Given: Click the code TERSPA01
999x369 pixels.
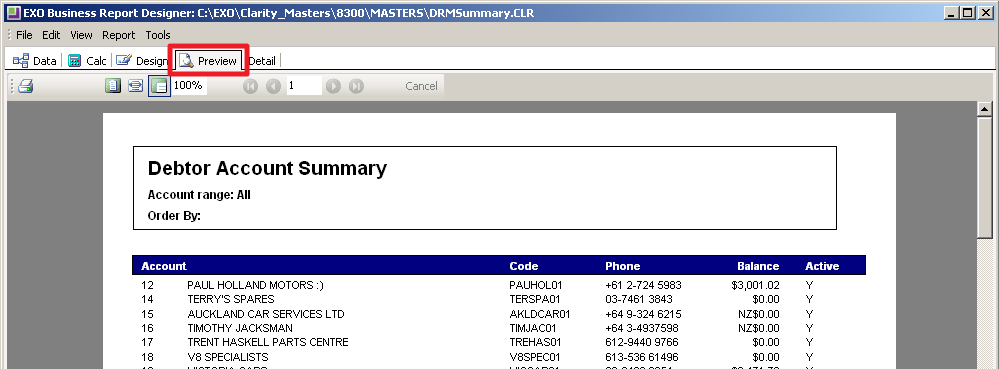Looking at the screenshot, I should click(535, 299).
